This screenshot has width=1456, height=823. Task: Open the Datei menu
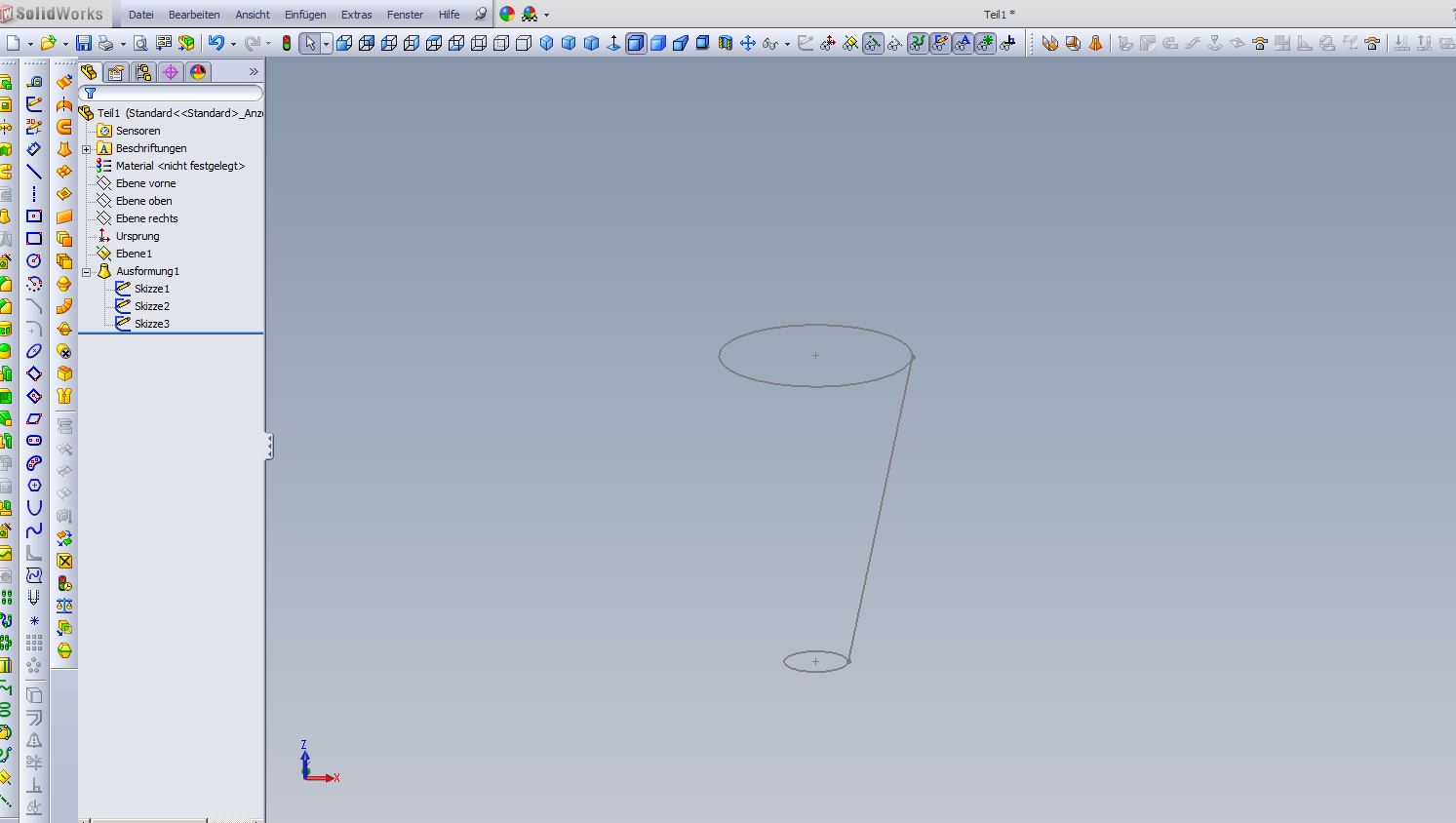[141, 15]
